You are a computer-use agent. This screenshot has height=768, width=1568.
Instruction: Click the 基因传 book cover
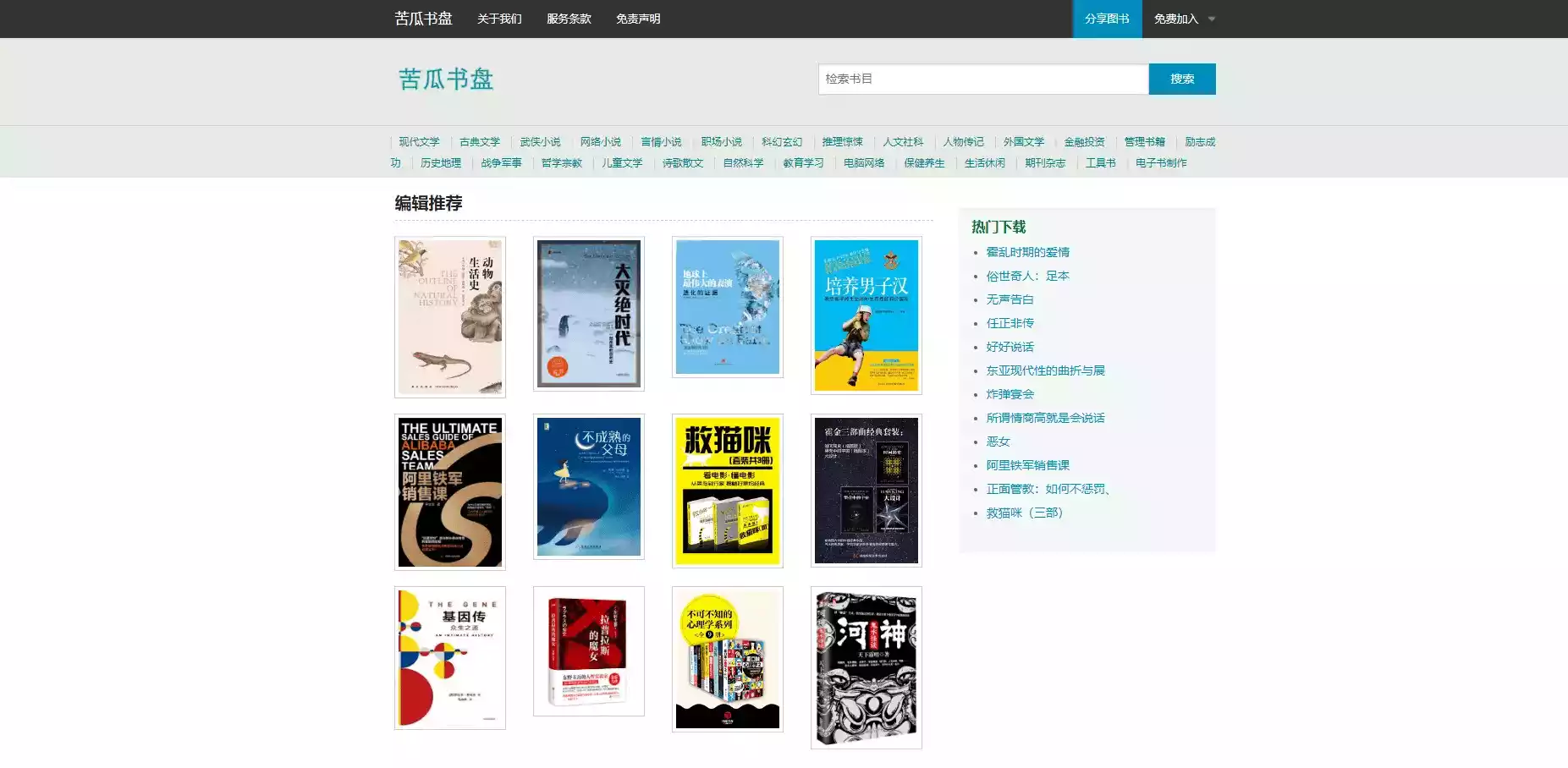pos(448,657)
